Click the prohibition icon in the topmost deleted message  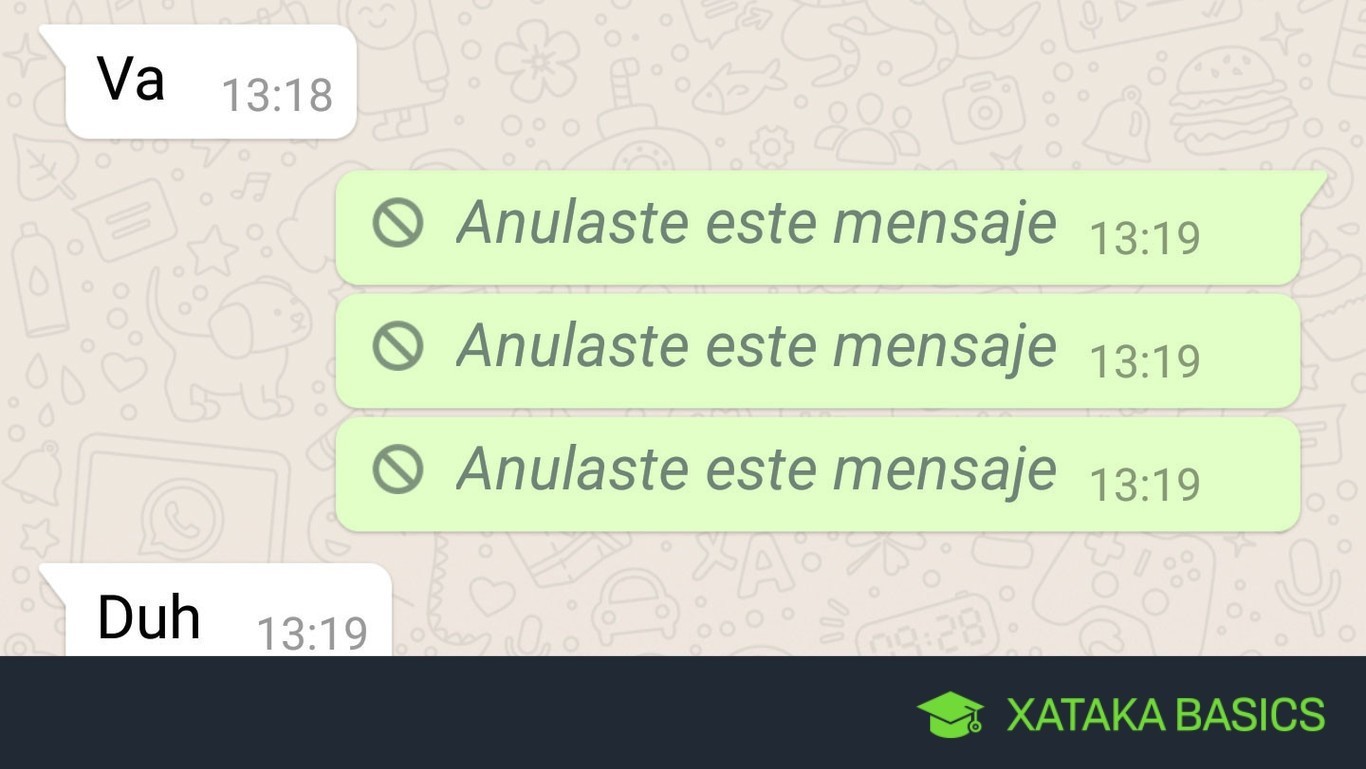(x=398, y=222)
